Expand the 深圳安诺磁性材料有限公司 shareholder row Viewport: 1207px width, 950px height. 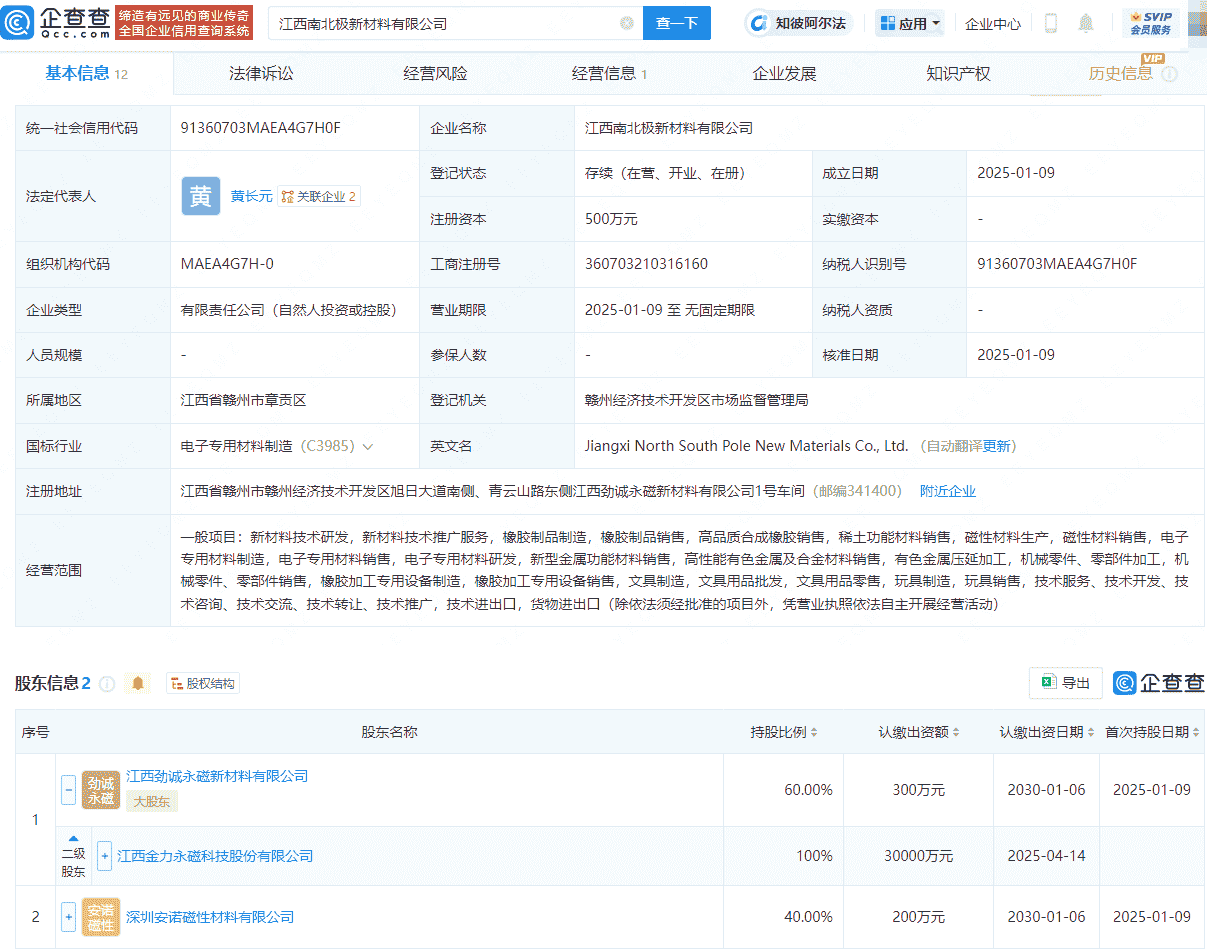[x=68, y=917]
